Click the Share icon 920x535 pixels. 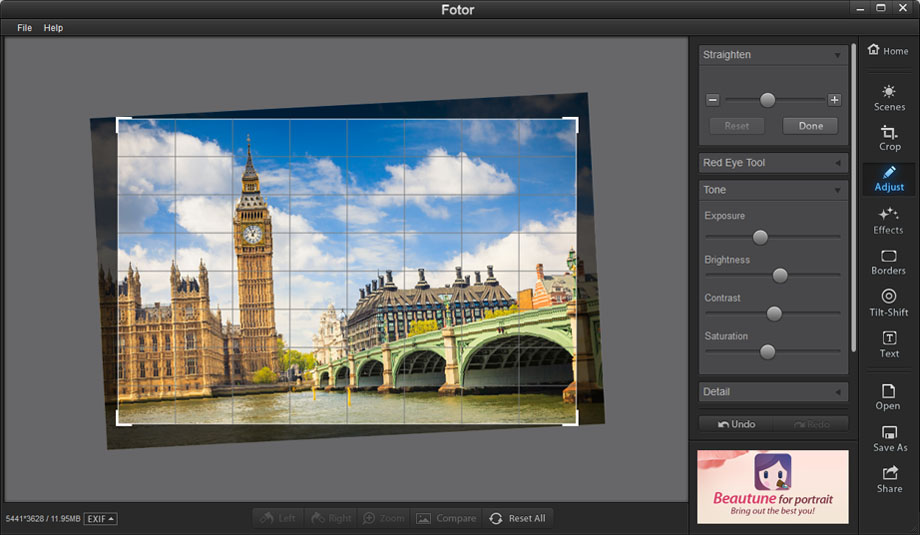(888, 479)
